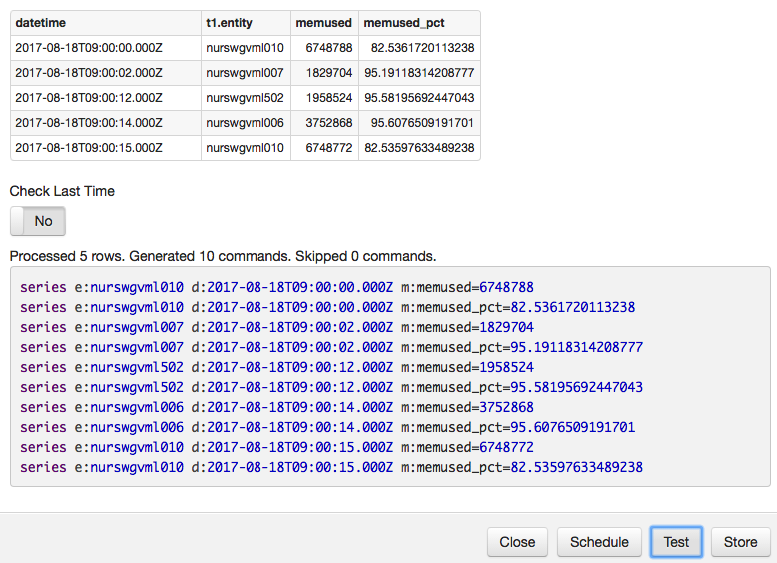Image resolution: width=777 pixels, height=563 pixels.
Task: Toggle the Check Last Time switch
Action: 38,221
